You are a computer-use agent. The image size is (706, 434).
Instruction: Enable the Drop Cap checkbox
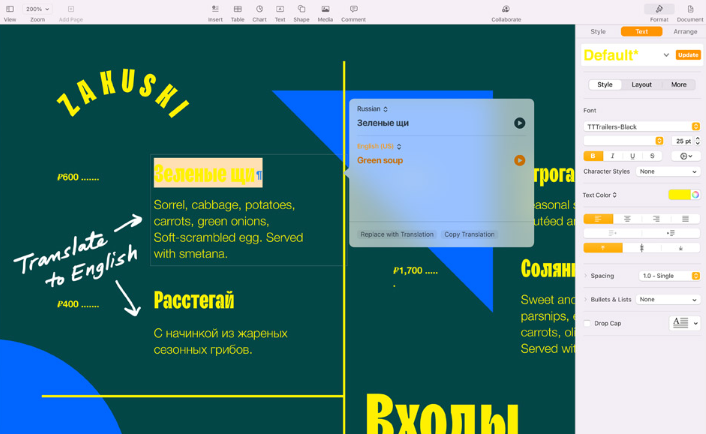pyautogui.click(x=587, y=323)
